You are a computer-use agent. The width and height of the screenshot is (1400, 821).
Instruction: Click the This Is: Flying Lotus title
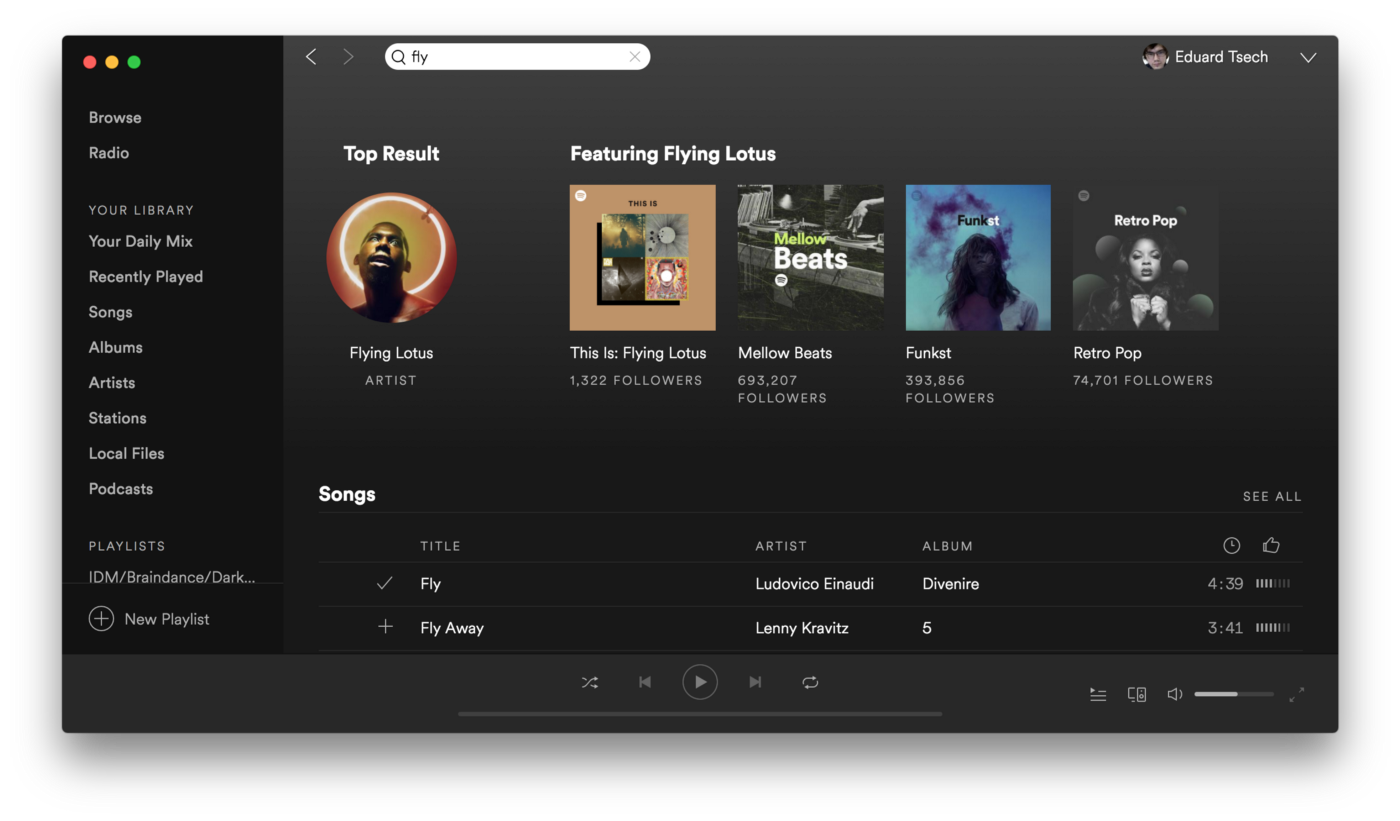pos(638,353)
